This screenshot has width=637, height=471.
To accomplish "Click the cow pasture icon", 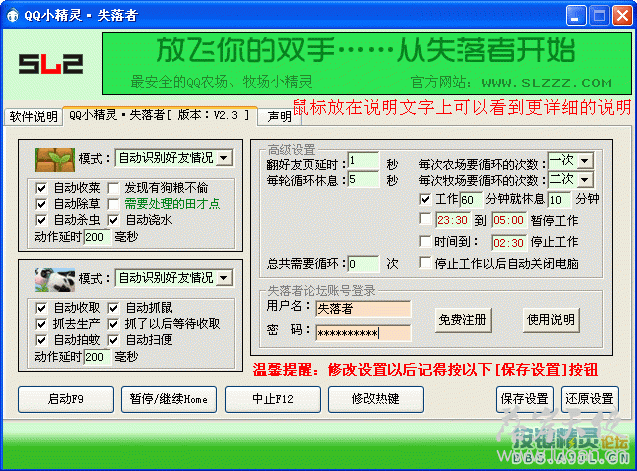I will click(x=55, y=280).
